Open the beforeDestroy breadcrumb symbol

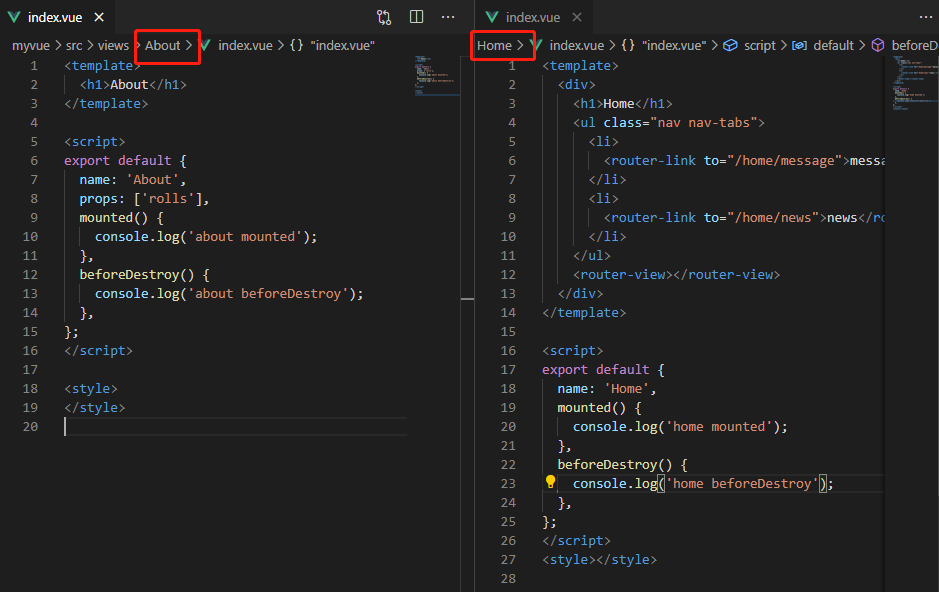click(914, 45)
